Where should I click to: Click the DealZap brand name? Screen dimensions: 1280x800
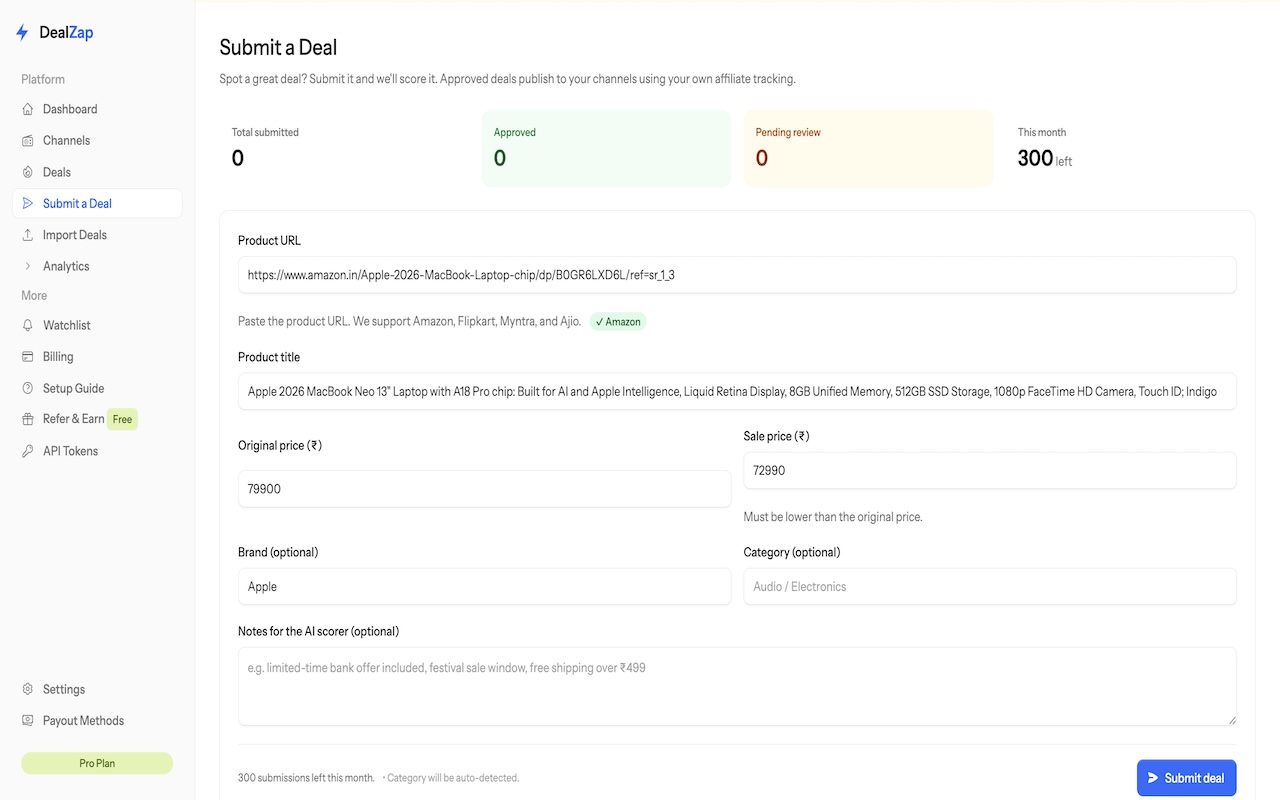point(66,33)
